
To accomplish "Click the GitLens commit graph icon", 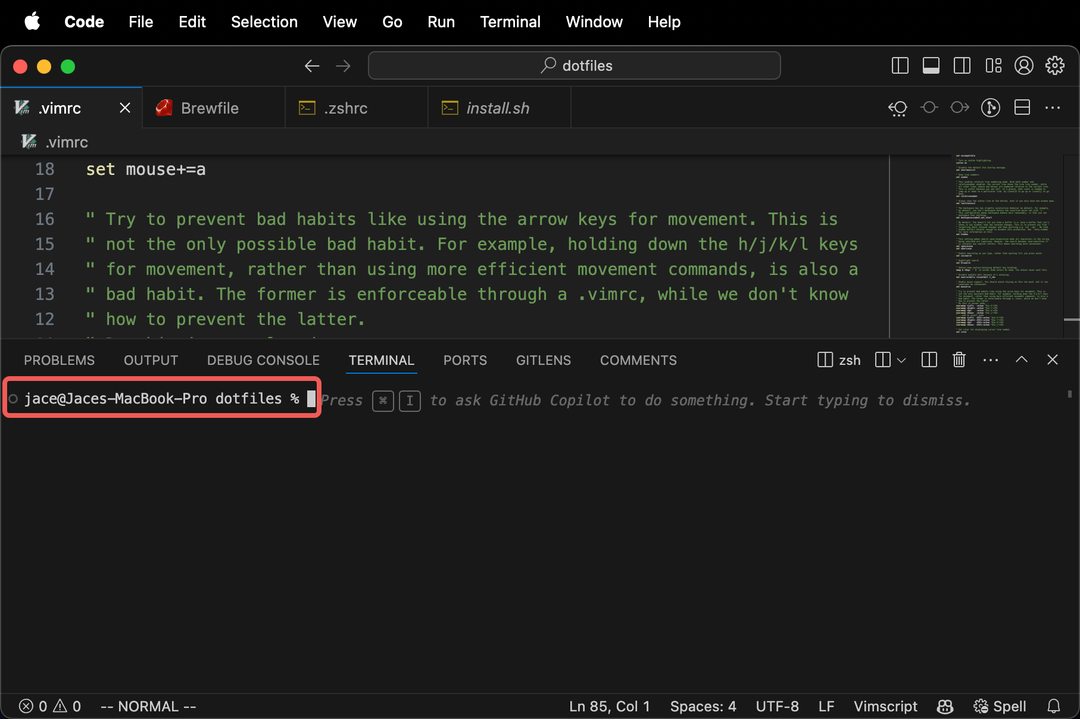I will [990, 108].
